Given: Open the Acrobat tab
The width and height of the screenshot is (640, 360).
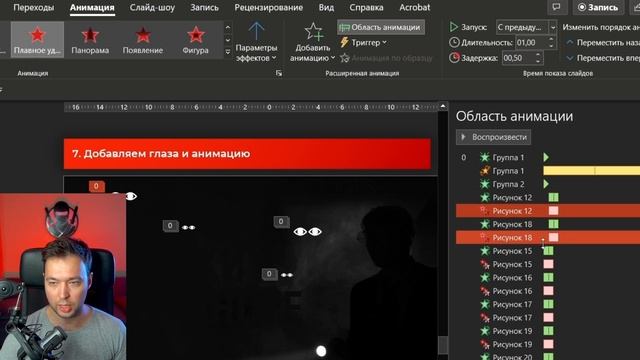Looking at the screenshot, I should (x=415, y=7).
